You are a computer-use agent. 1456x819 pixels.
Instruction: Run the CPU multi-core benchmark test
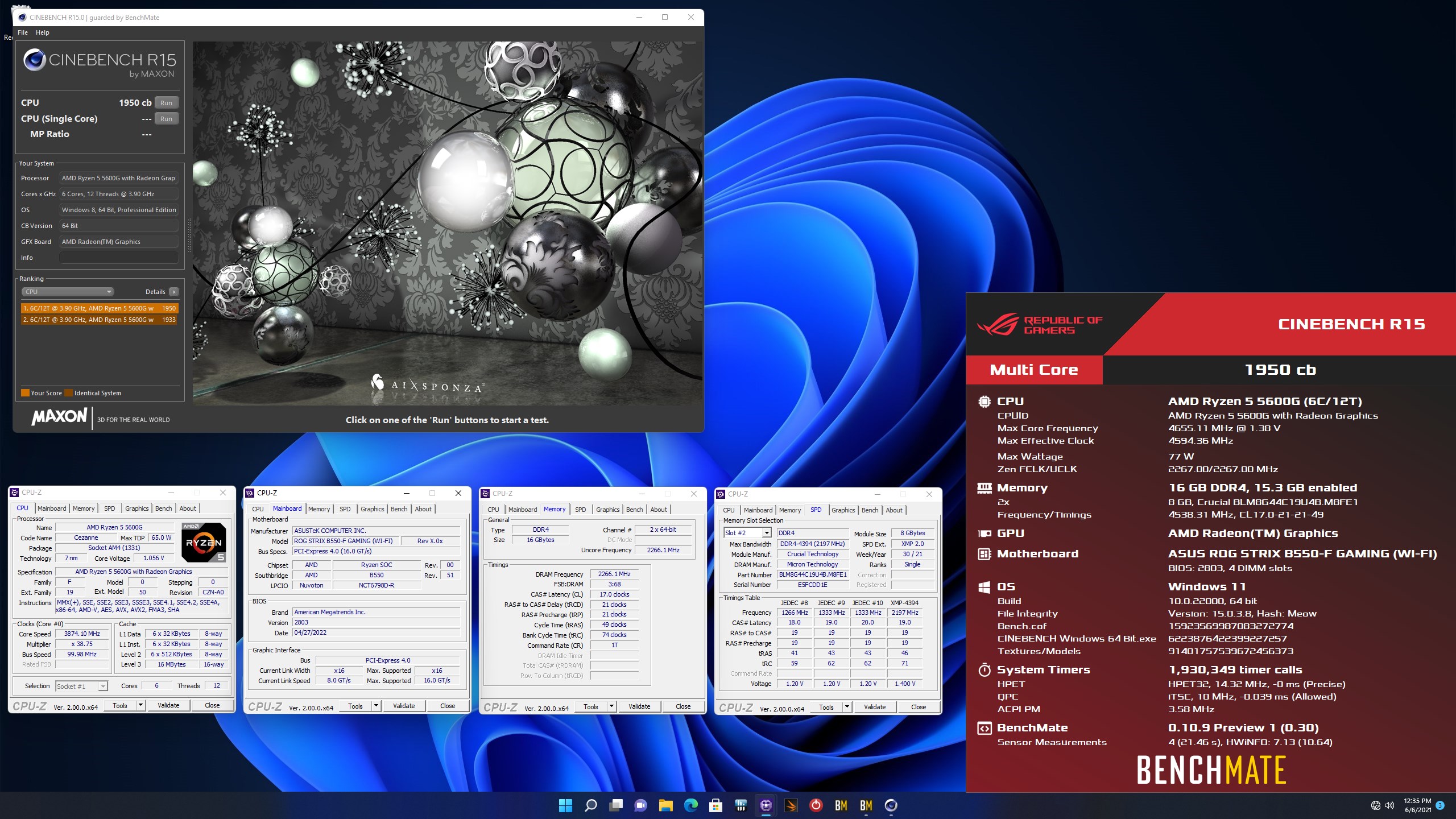pos(166,103)
